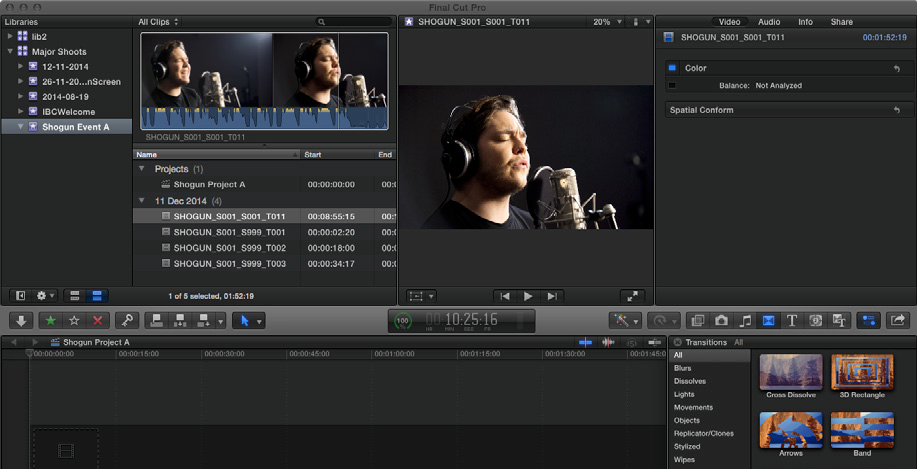Play the clip in the viewer
The image size is (917, 469).
pos(527,296)
